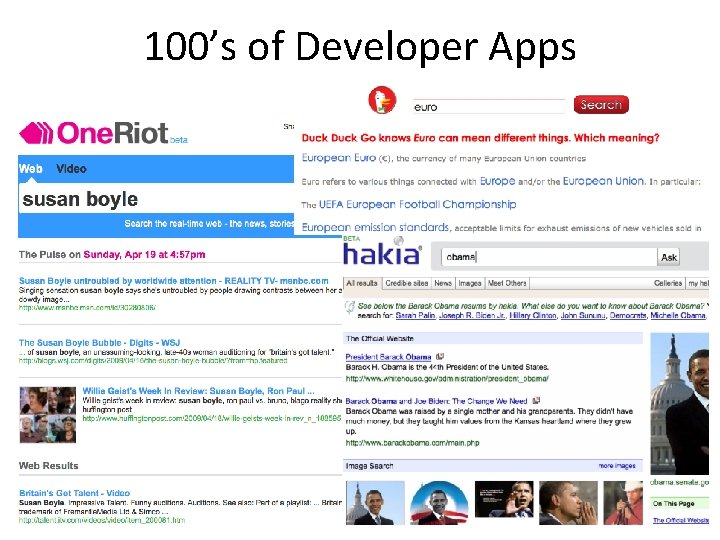Select the Meet Others tab
This screenshot has width=720, height=540.
tap(507, 283)
